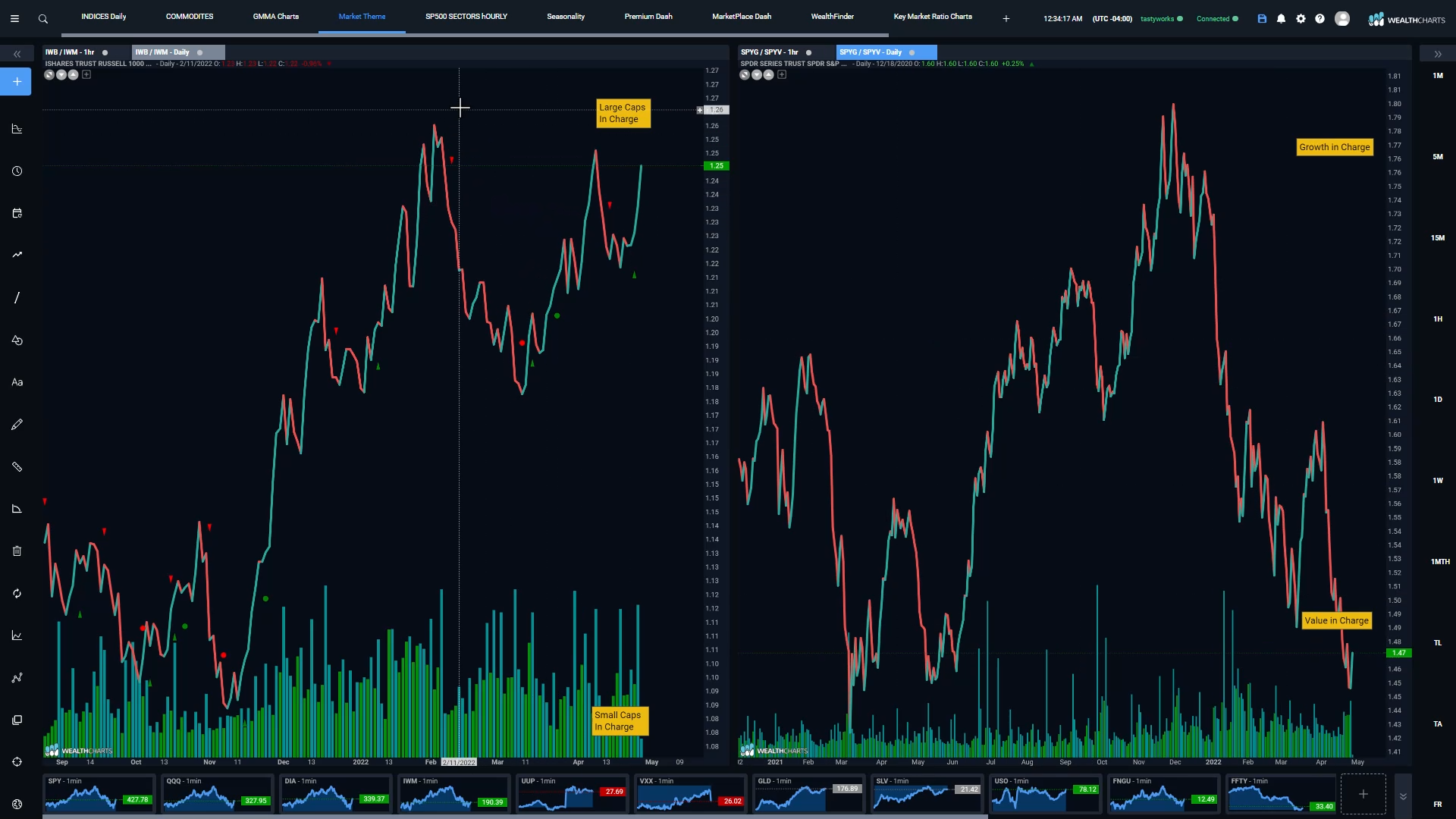Add indicator plus on IWB/IWM chart
This screenshot has width=1456, height=819.
(86, 74)
